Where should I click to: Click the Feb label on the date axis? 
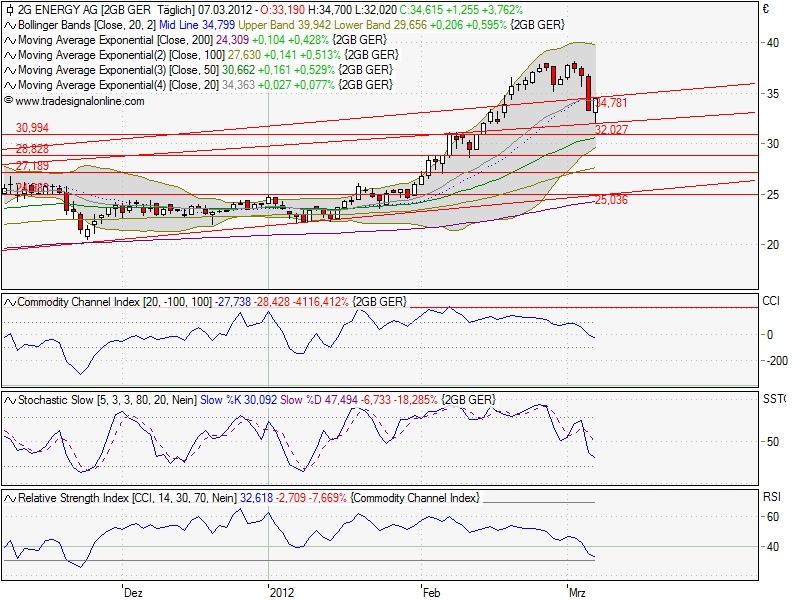(x=432, y=592)
